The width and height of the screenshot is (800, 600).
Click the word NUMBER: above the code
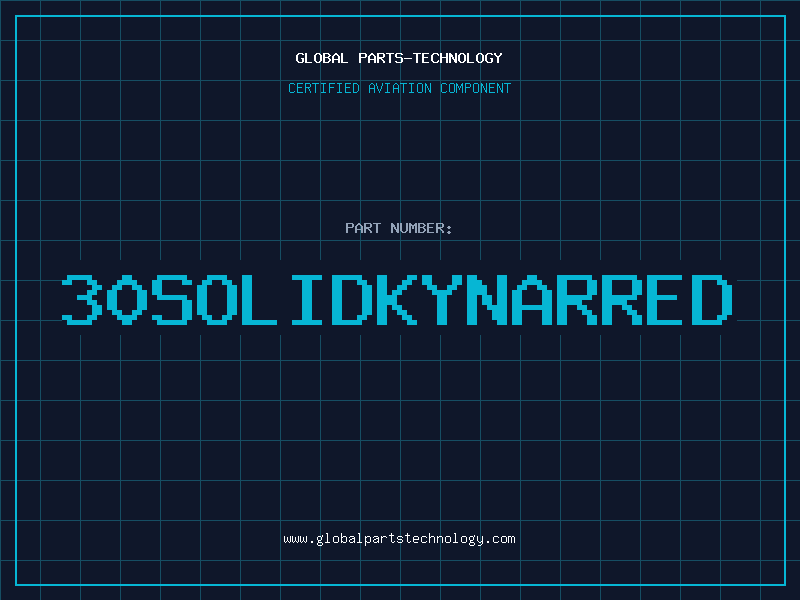[x=421, y=228]
